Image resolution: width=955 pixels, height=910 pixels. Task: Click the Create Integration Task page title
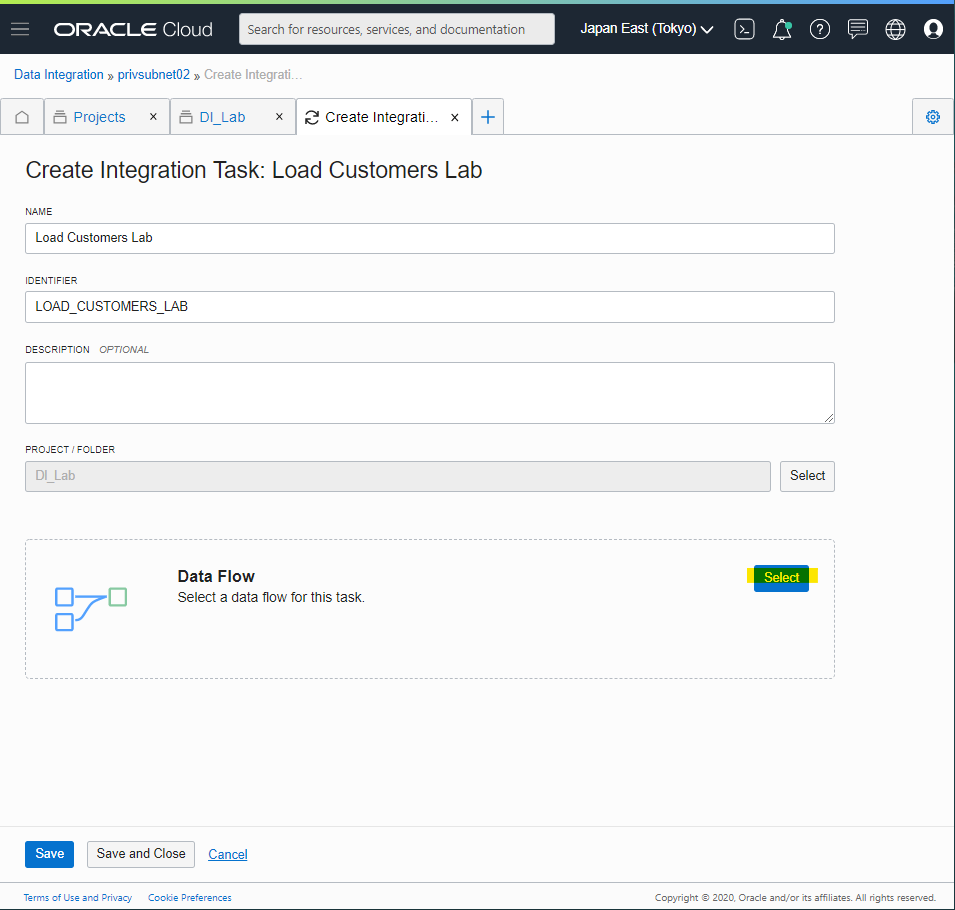[x=254, y=170]
